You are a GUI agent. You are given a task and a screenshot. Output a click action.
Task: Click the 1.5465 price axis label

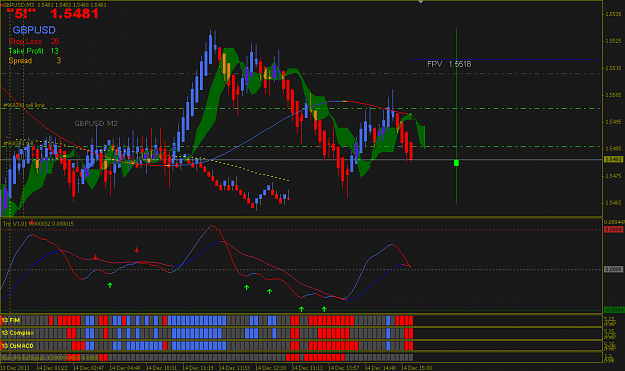point(613,202)
